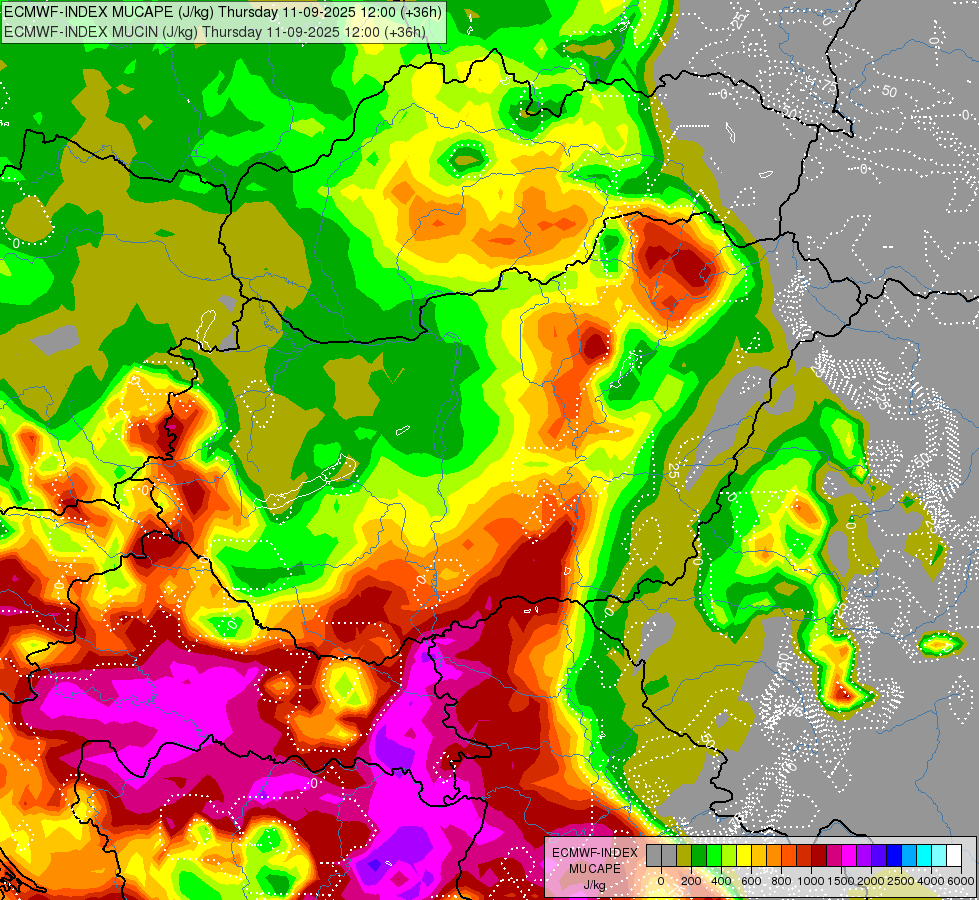Pick the orange swatch left of the 800 tick

[x=774, y=855]
